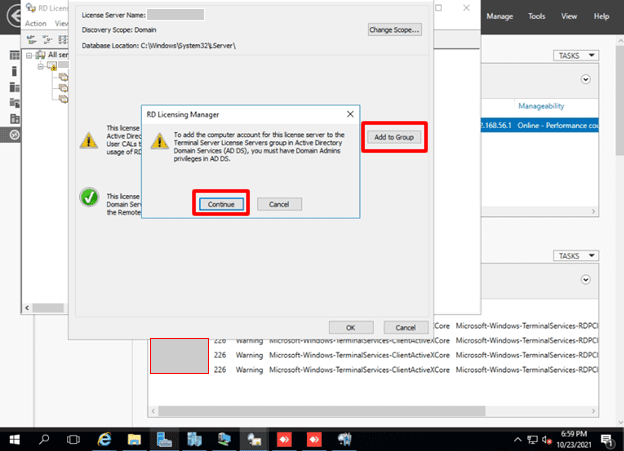Screen dimensions: 624x451
Task: Select the Online - Performance counters server row
Action: (540, 125)
